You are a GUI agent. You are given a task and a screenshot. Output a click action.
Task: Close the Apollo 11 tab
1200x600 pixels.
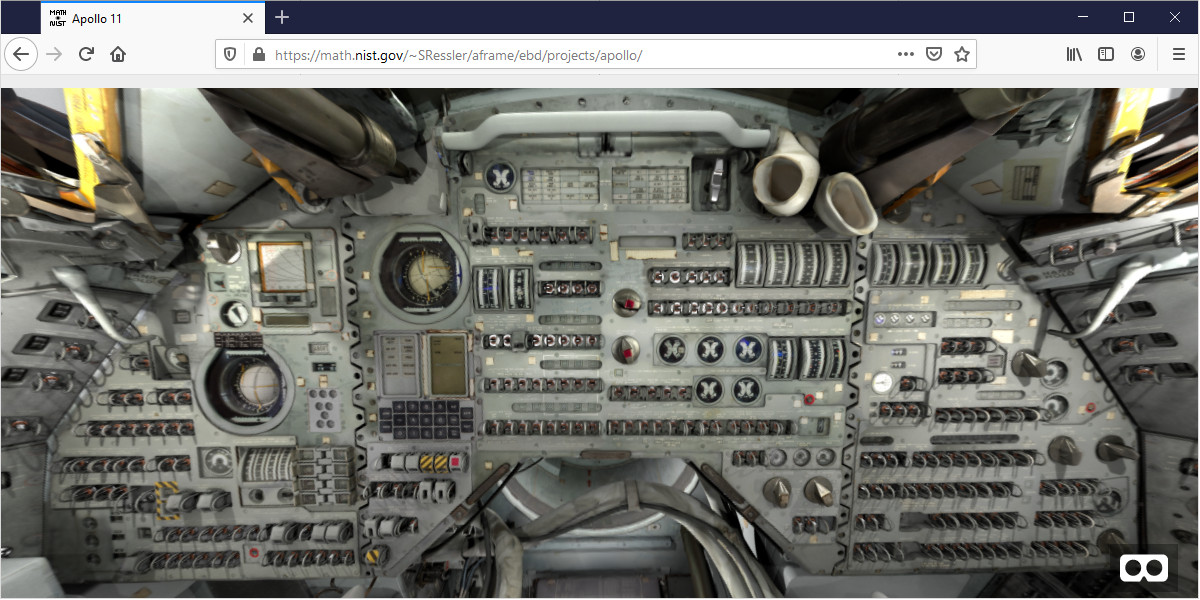pos(248,17)
